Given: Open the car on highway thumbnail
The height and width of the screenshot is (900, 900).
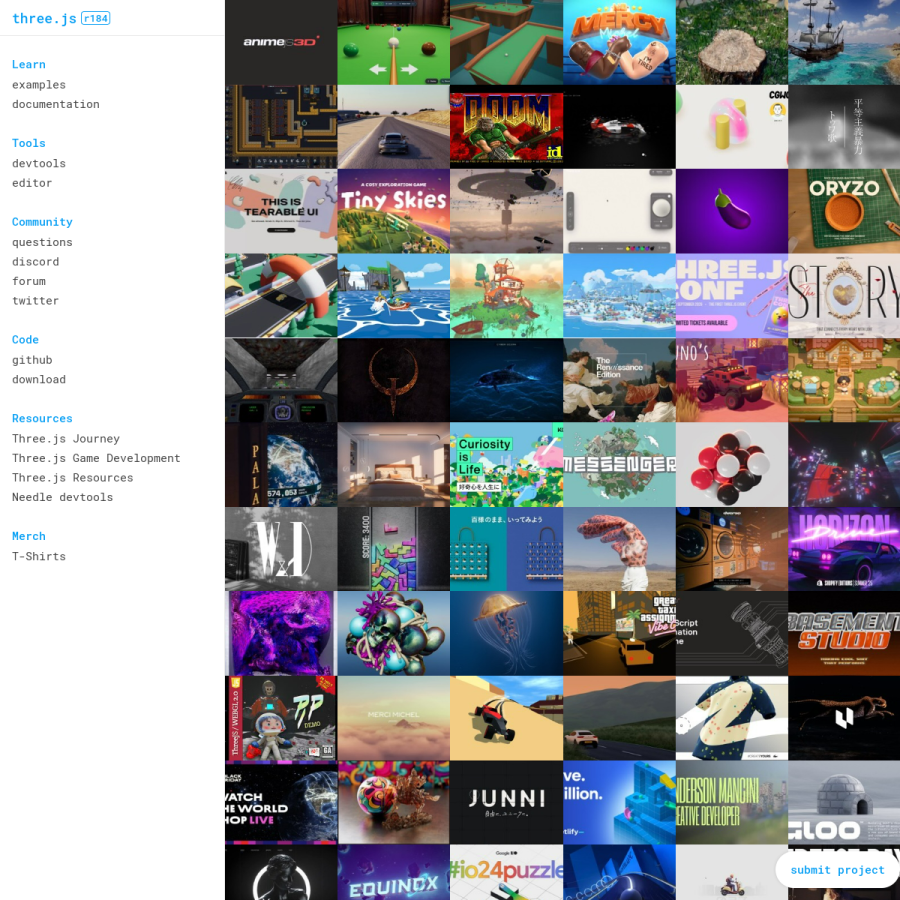Looking at the screenshot, I should tap(394, 126).
